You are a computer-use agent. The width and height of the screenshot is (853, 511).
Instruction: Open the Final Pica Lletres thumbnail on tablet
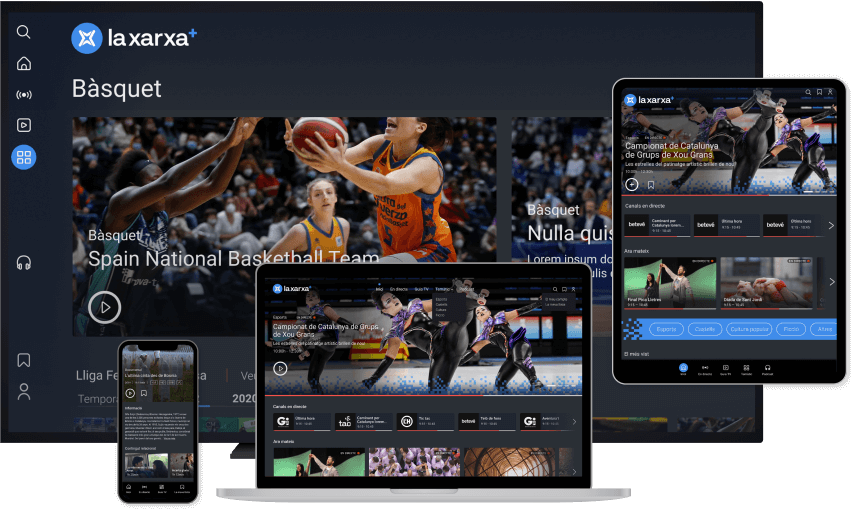click(x=668, y=283)
